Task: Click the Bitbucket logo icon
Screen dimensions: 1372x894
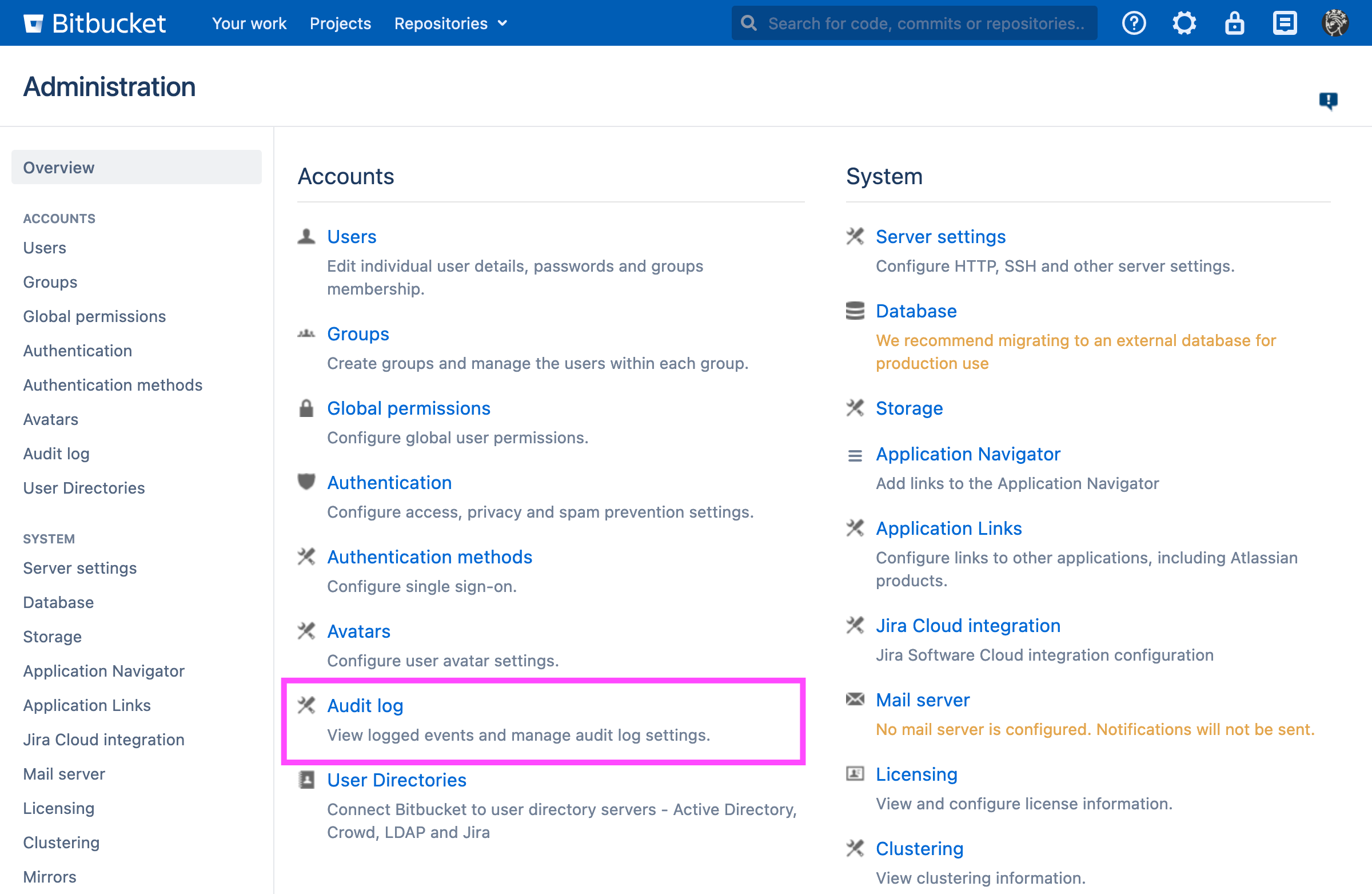Action: 33,23
